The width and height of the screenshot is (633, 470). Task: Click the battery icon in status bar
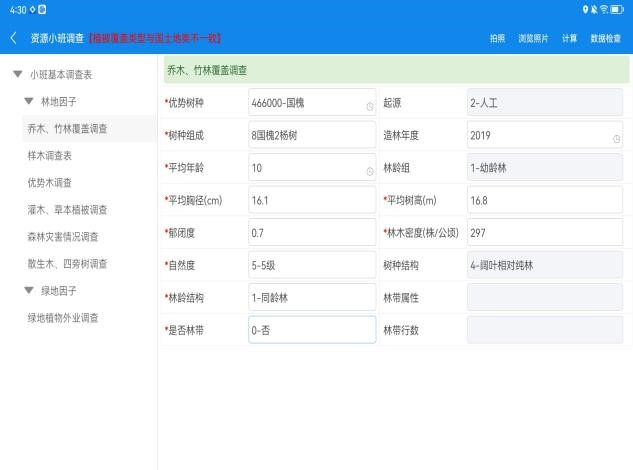point(617,9)
